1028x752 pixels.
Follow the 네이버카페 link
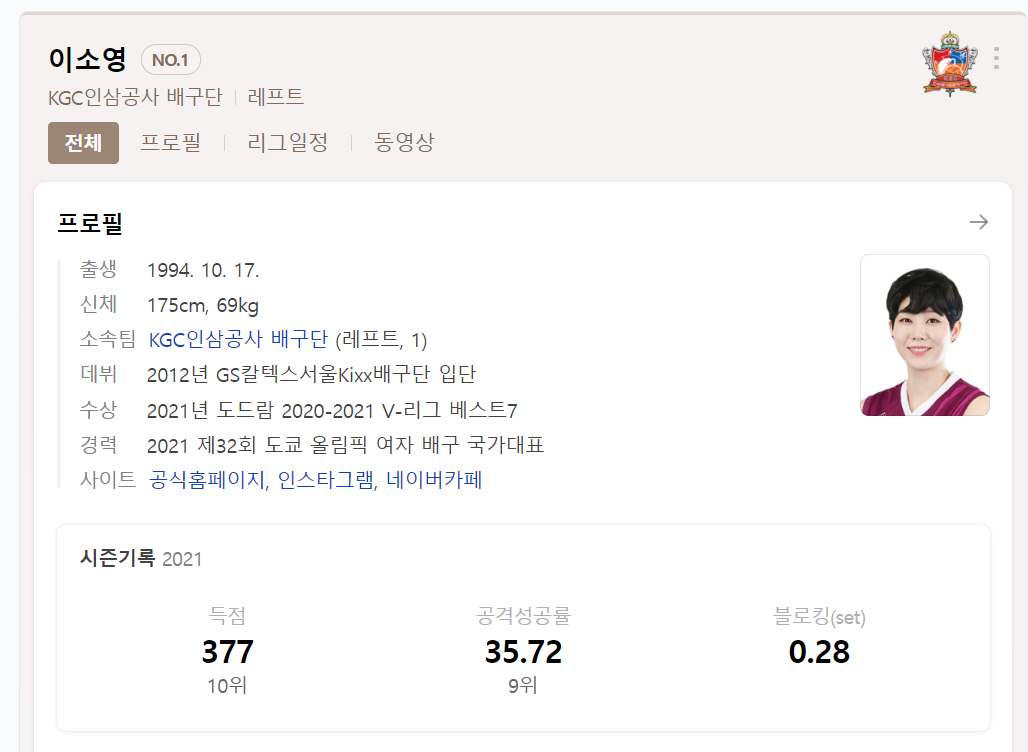[434, 480]
